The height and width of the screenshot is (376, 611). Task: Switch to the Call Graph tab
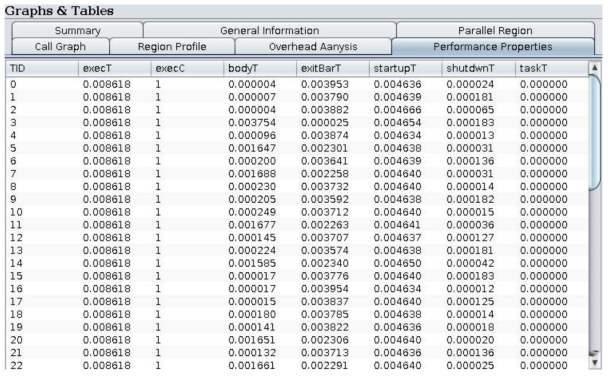[x=60, y=47]
